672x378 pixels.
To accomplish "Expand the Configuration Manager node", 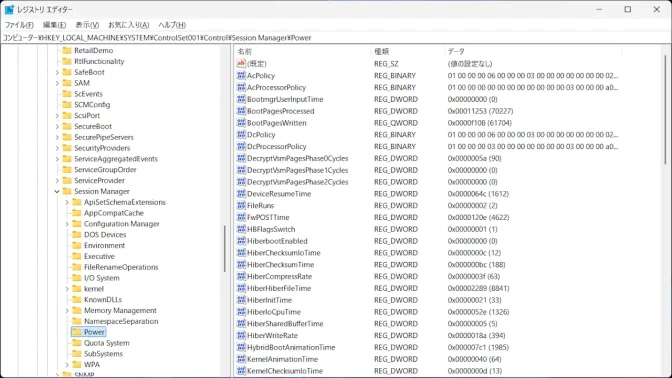I will pyautogui.click(x=67, y=224).
